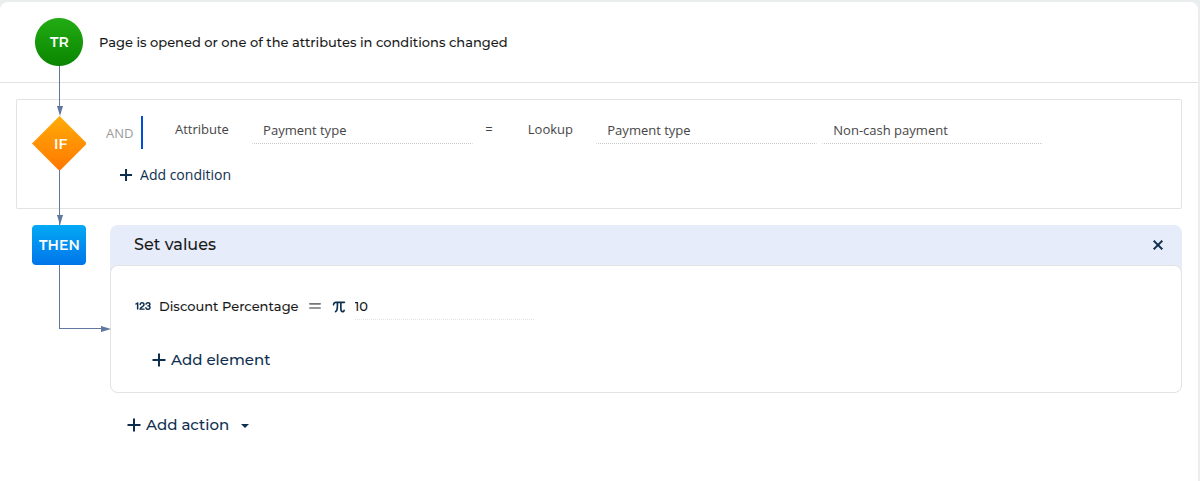
Task: Close the Set values action panel
Action: [x=1158, y=245]
